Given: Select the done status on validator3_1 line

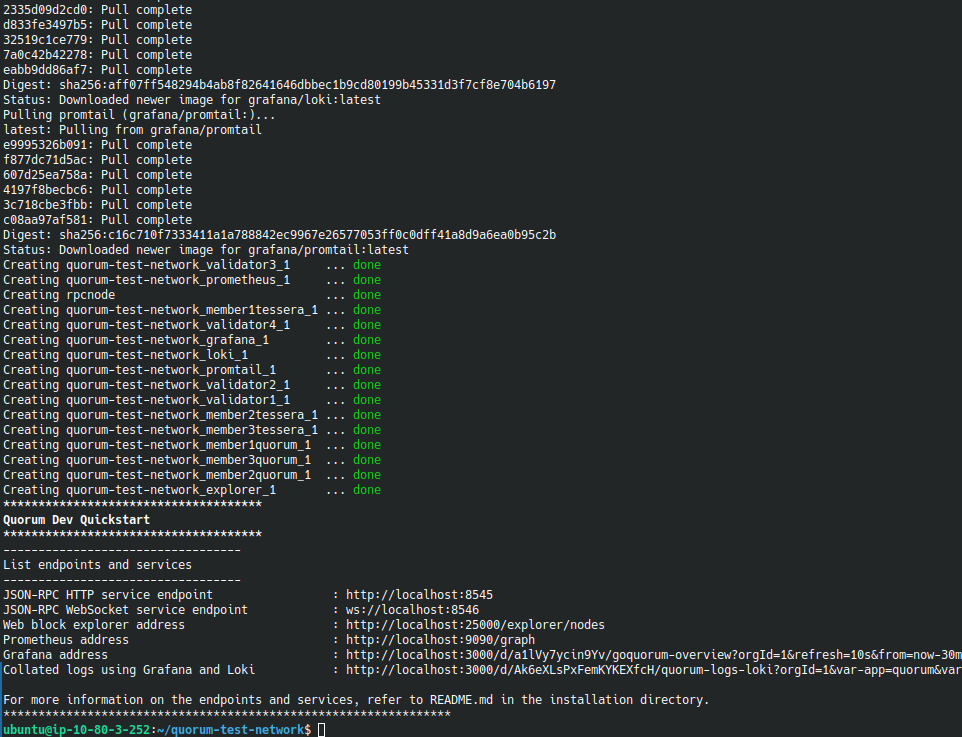Looking at the screenshot, I should click(x=367, y=264).
